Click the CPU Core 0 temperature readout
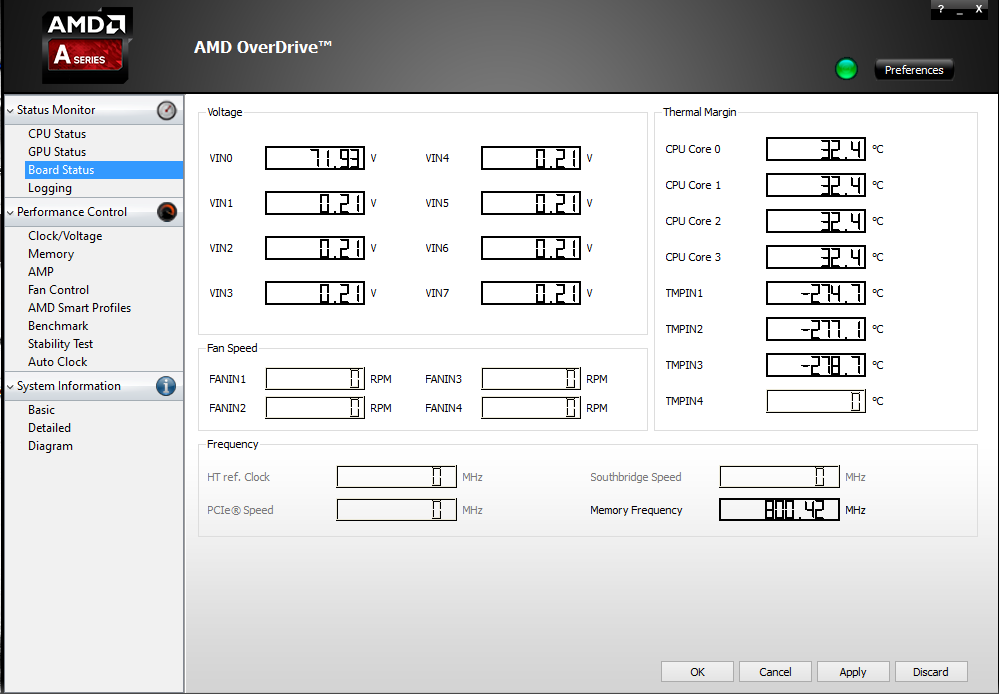 (x=816, y=149)
